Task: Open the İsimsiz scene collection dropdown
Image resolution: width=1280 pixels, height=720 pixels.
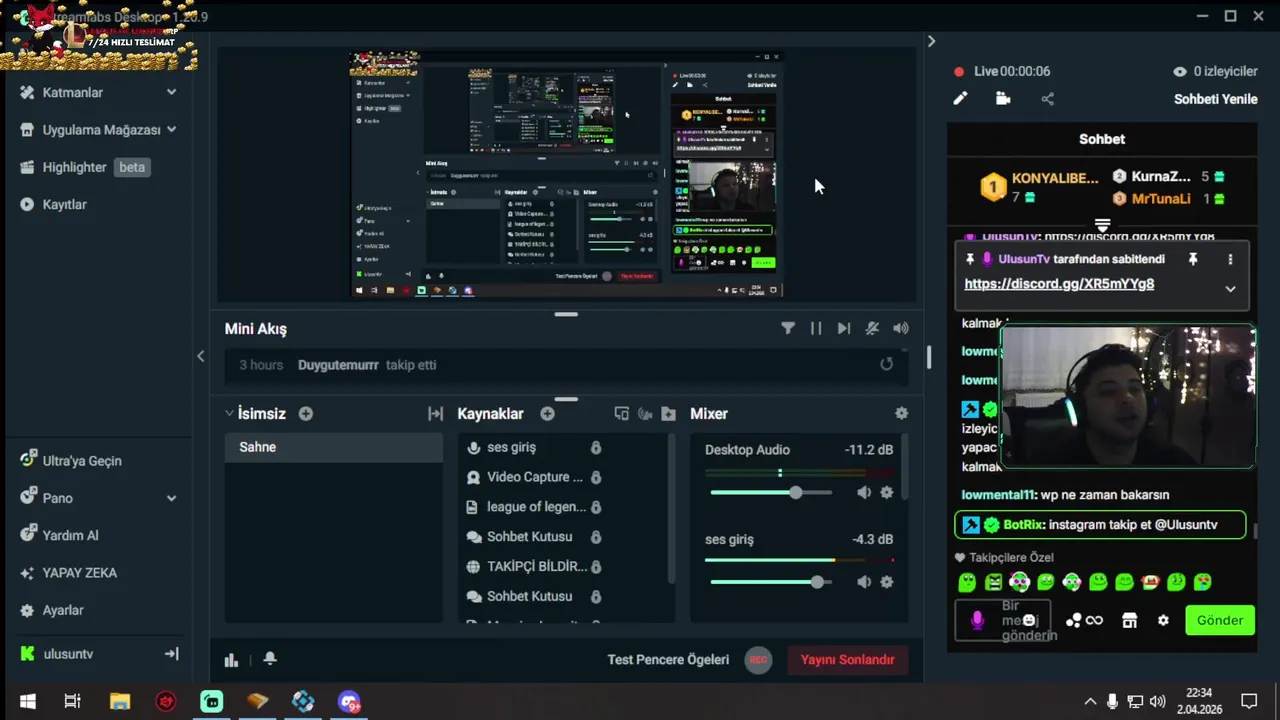Action: coord(256,413)
